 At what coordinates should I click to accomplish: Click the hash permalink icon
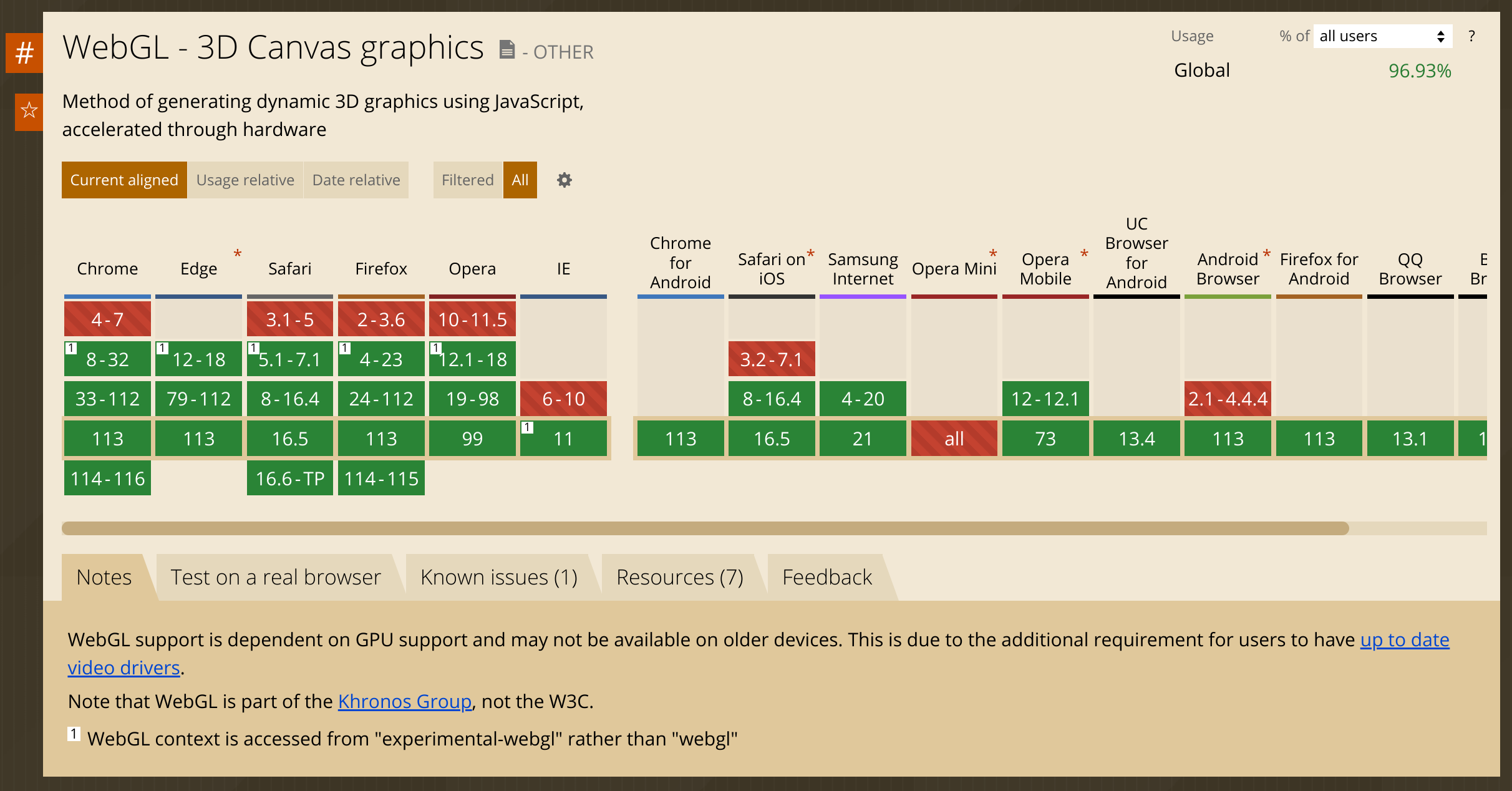24,52
